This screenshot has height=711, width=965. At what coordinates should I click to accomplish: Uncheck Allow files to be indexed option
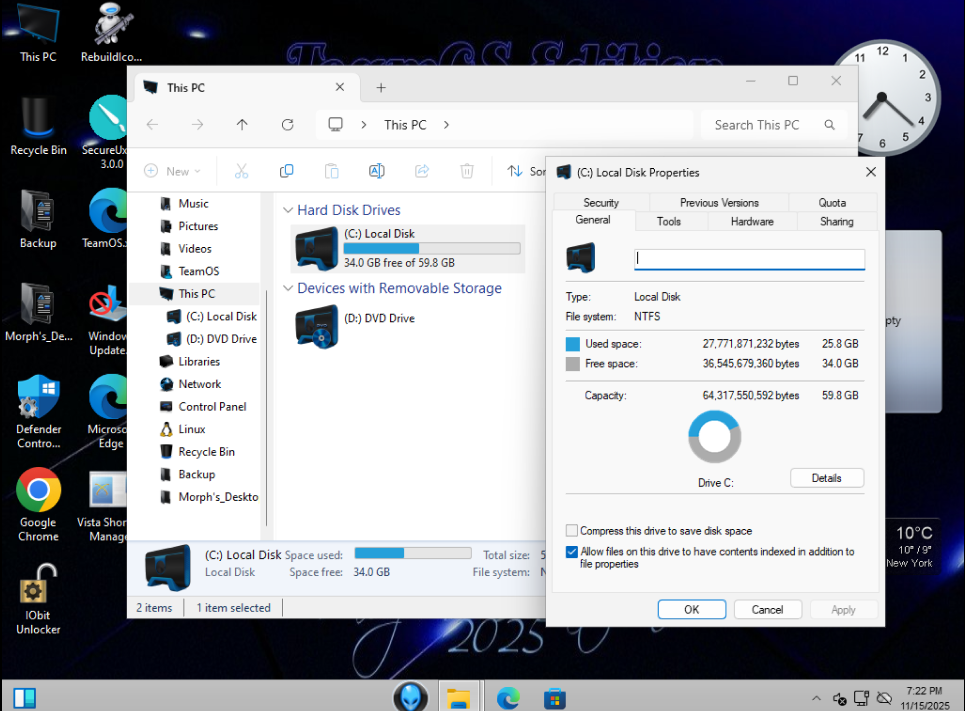(572, 552)
